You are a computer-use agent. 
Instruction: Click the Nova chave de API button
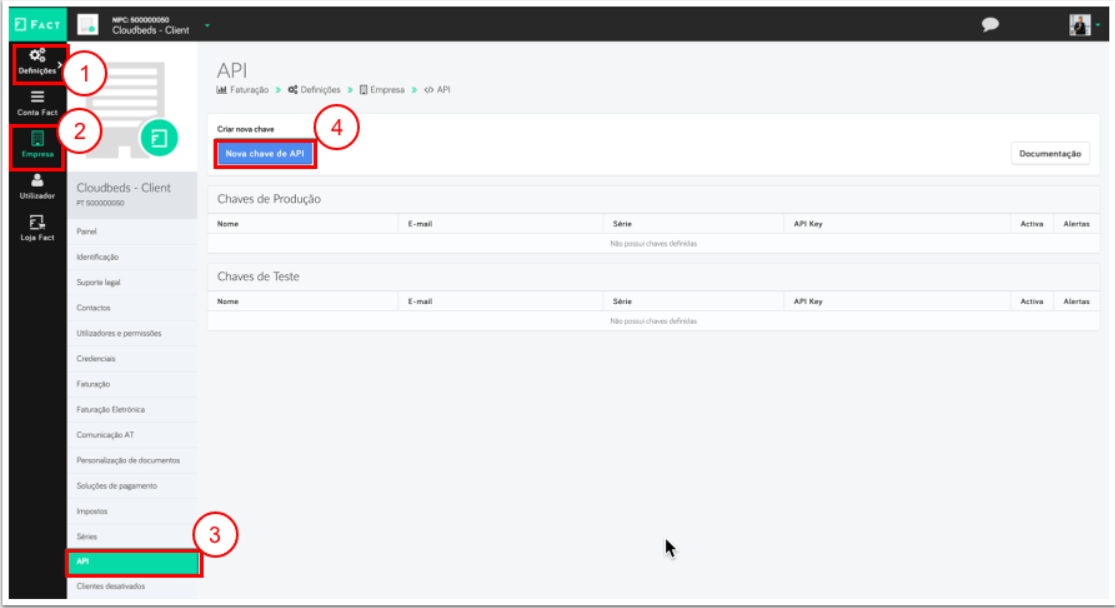[265, 154]
